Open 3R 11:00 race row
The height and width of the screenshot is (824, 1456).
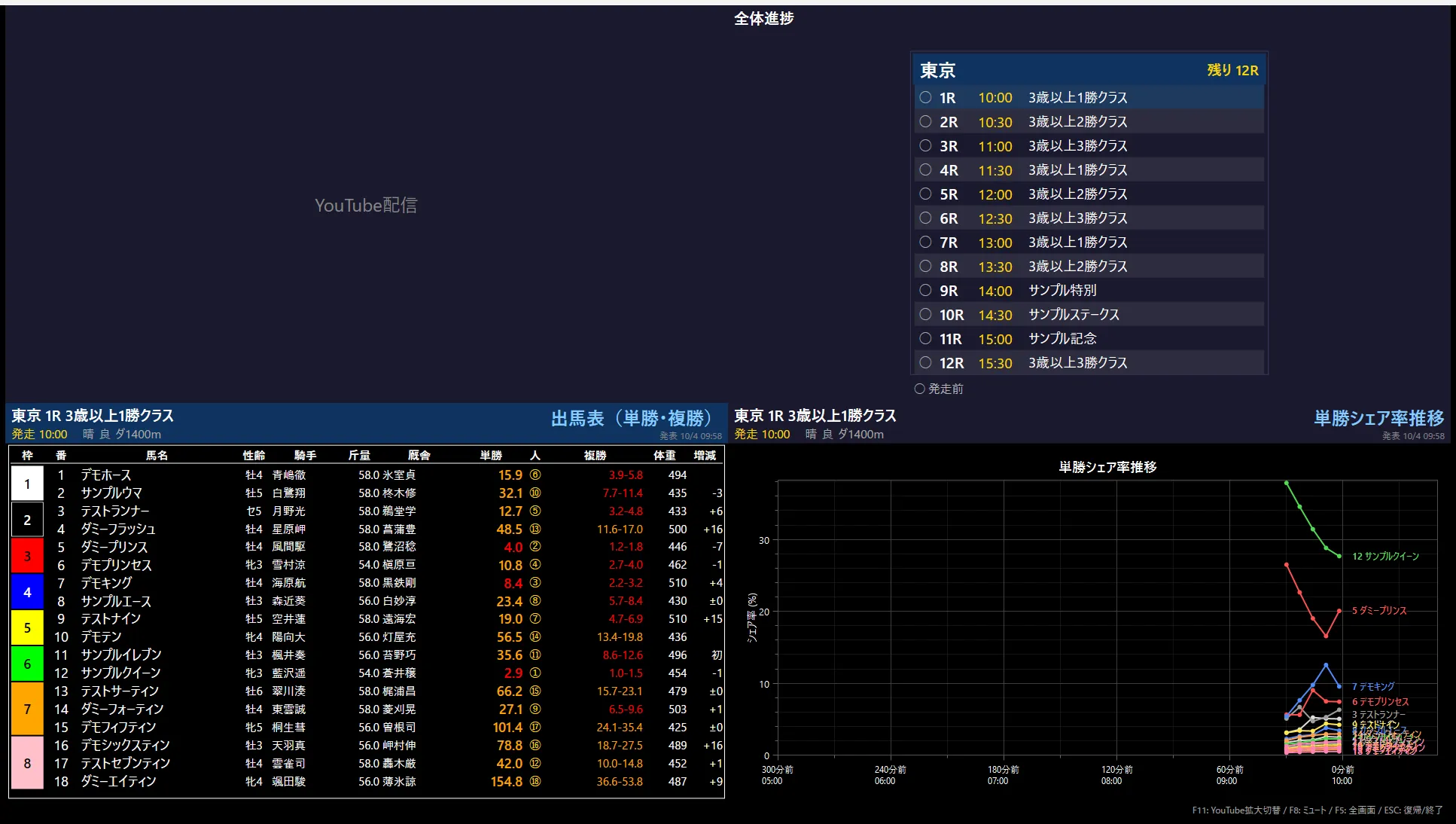(1089, 145)
